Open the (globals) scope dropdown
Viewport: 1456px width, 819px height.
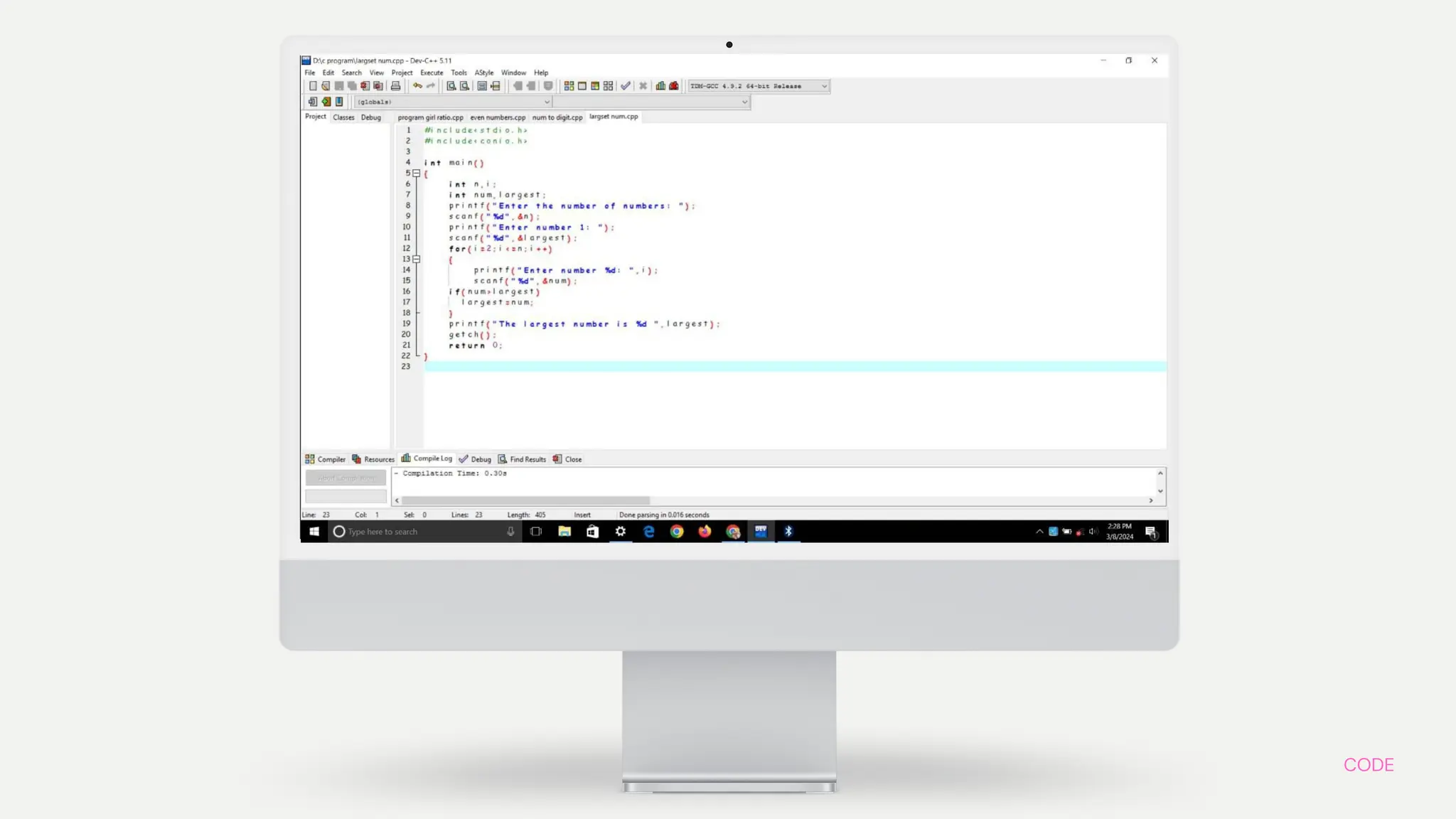546,102
